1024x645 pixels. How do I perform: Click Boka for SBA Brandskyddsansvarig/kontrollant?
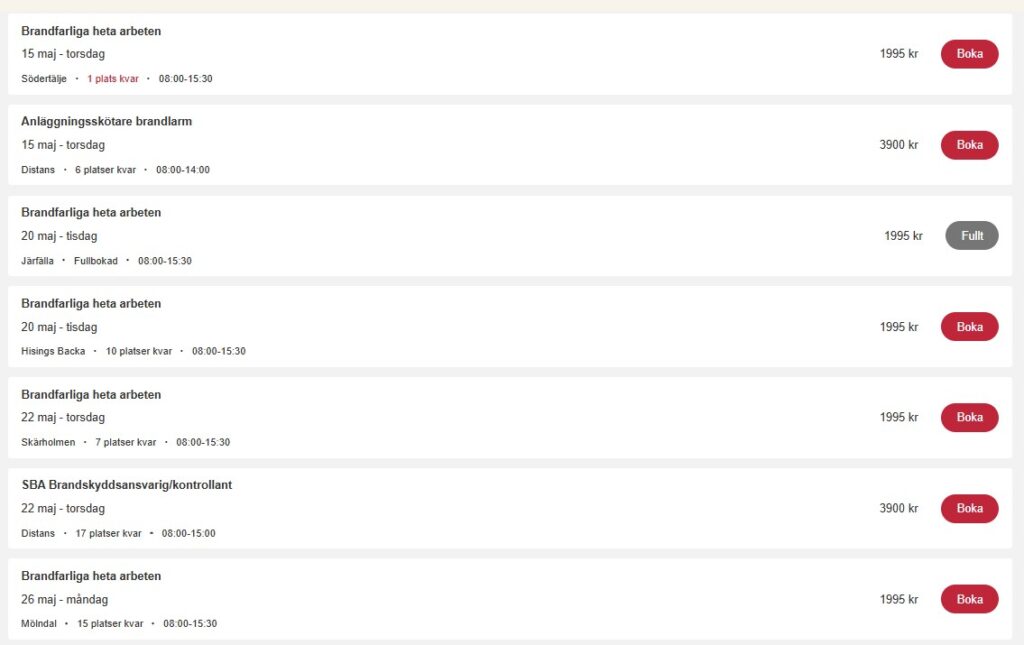coord(969,508)
